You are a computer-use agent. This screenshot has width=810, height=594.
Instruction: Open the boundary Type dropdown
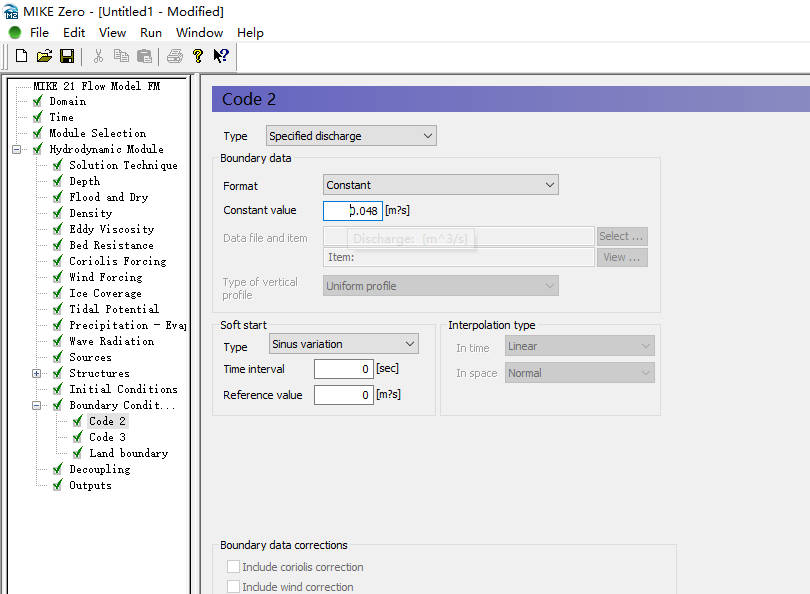click(351, 136)
